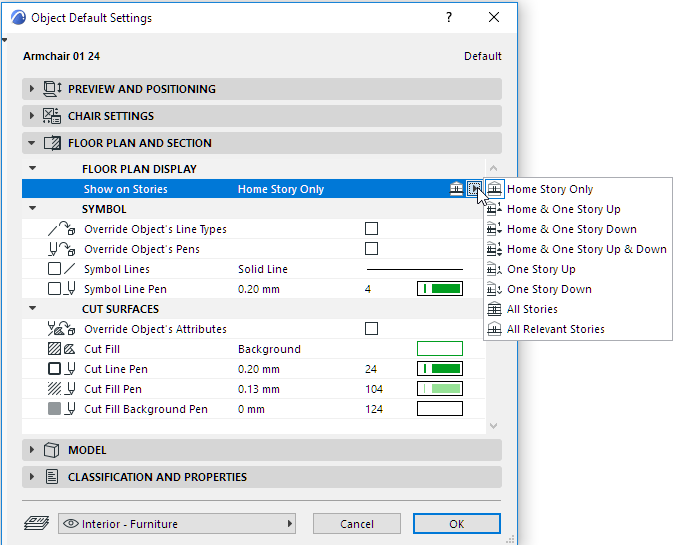Image resolution: width=674 pixels, height=545 pixels.
Task: Click the Cancel button
Action: [x=357, y=523]
